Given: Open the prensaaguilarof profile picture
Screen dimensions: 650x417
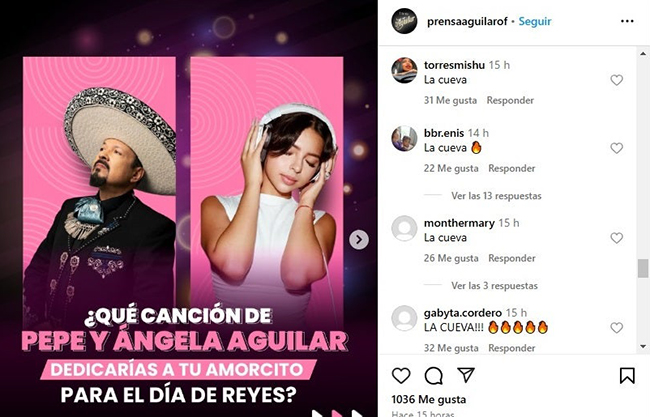Looking at the screenshot, I should click(x=404, y=21).
